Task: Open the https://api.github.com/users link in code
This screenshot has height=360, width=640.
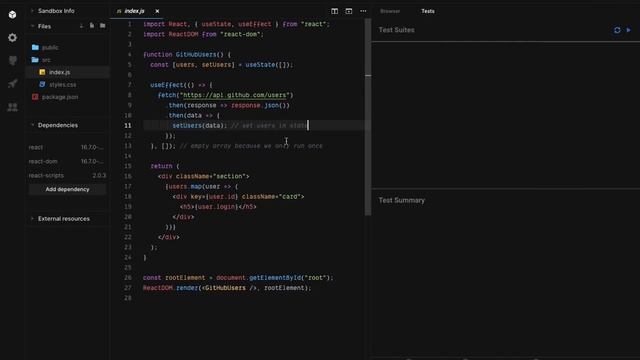Action: pyautogui.click(x=234, y=95)
